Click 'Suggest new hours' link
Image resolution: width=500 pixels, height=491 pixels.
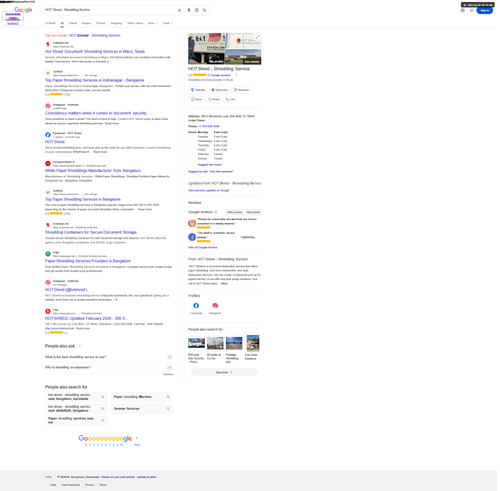[210, 165]
